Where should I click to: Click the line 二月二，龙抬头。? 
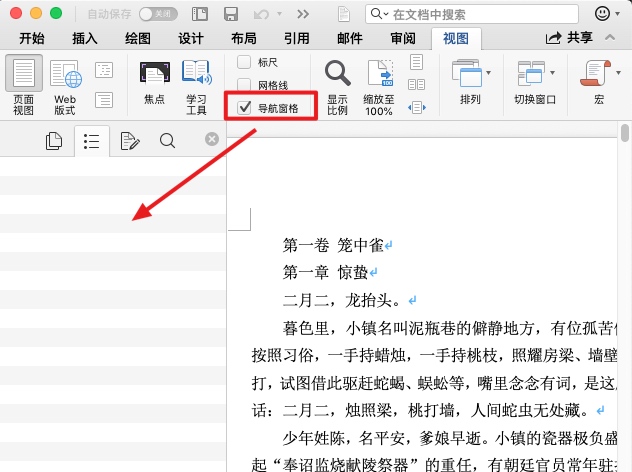coord(342,300)
